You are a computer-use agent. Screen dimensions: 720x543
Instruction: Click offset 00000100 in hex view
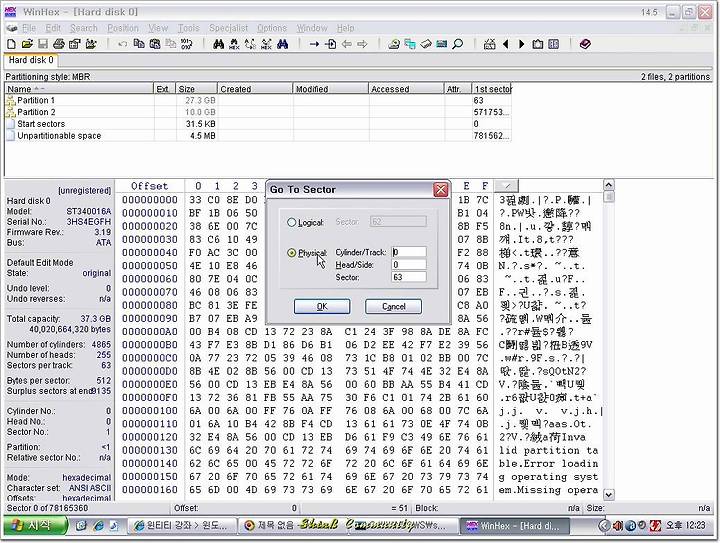pyautogui.click(x=150, y=411)
